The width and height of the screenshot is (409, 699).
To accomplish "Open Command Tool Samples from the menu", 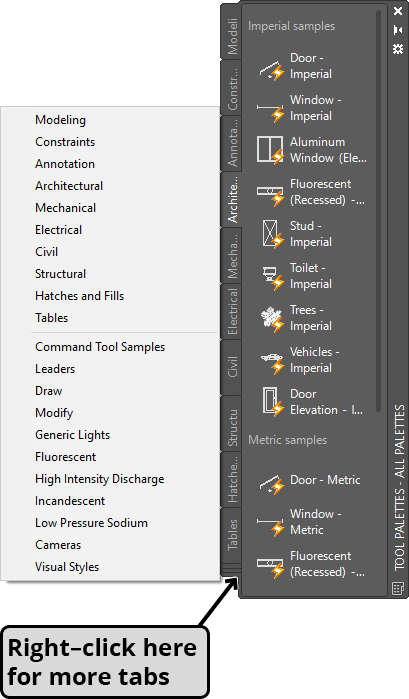I will [x=100, y=347].
